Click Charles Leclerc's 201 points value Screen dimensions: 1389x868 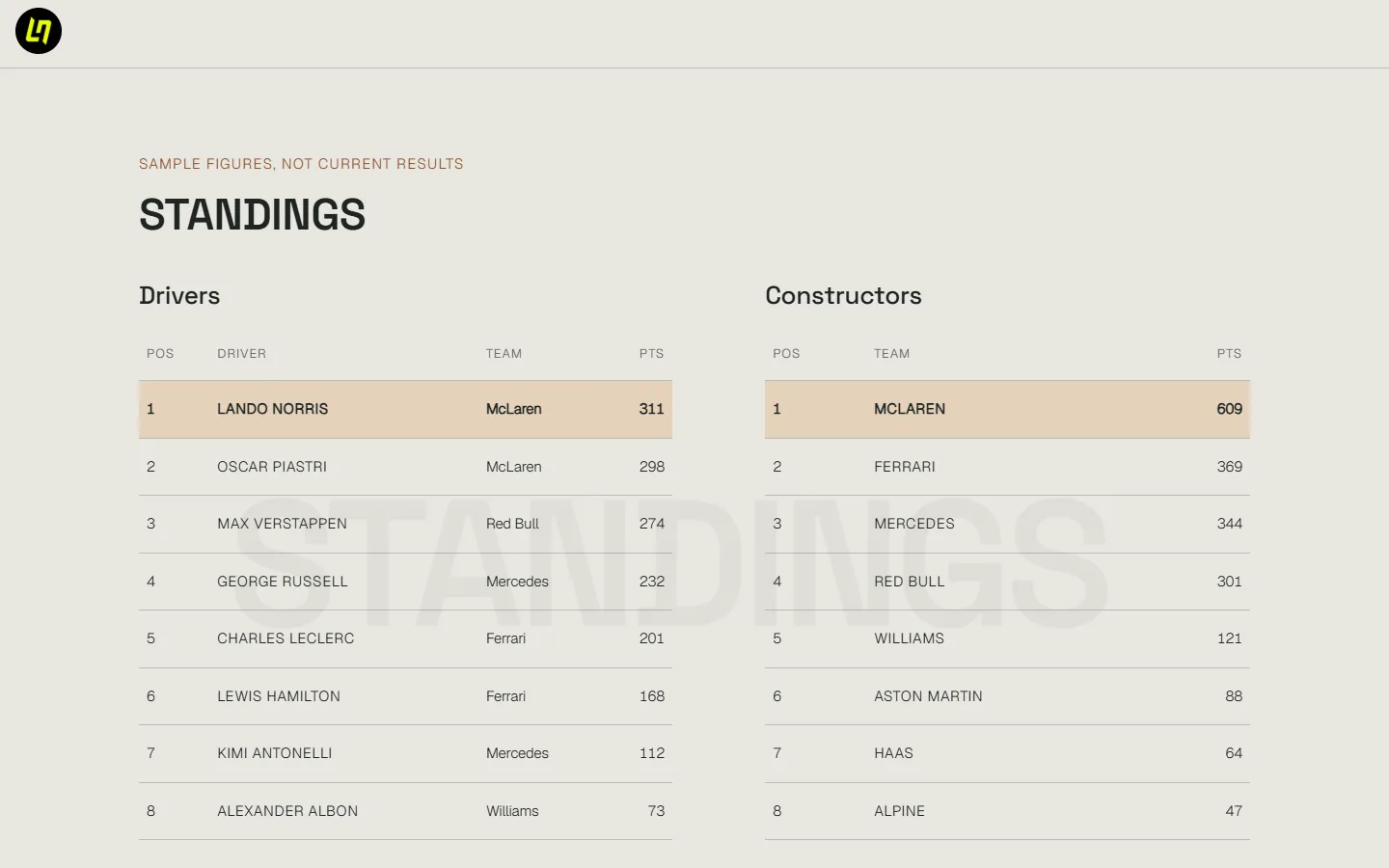click(x=652, y=638)
